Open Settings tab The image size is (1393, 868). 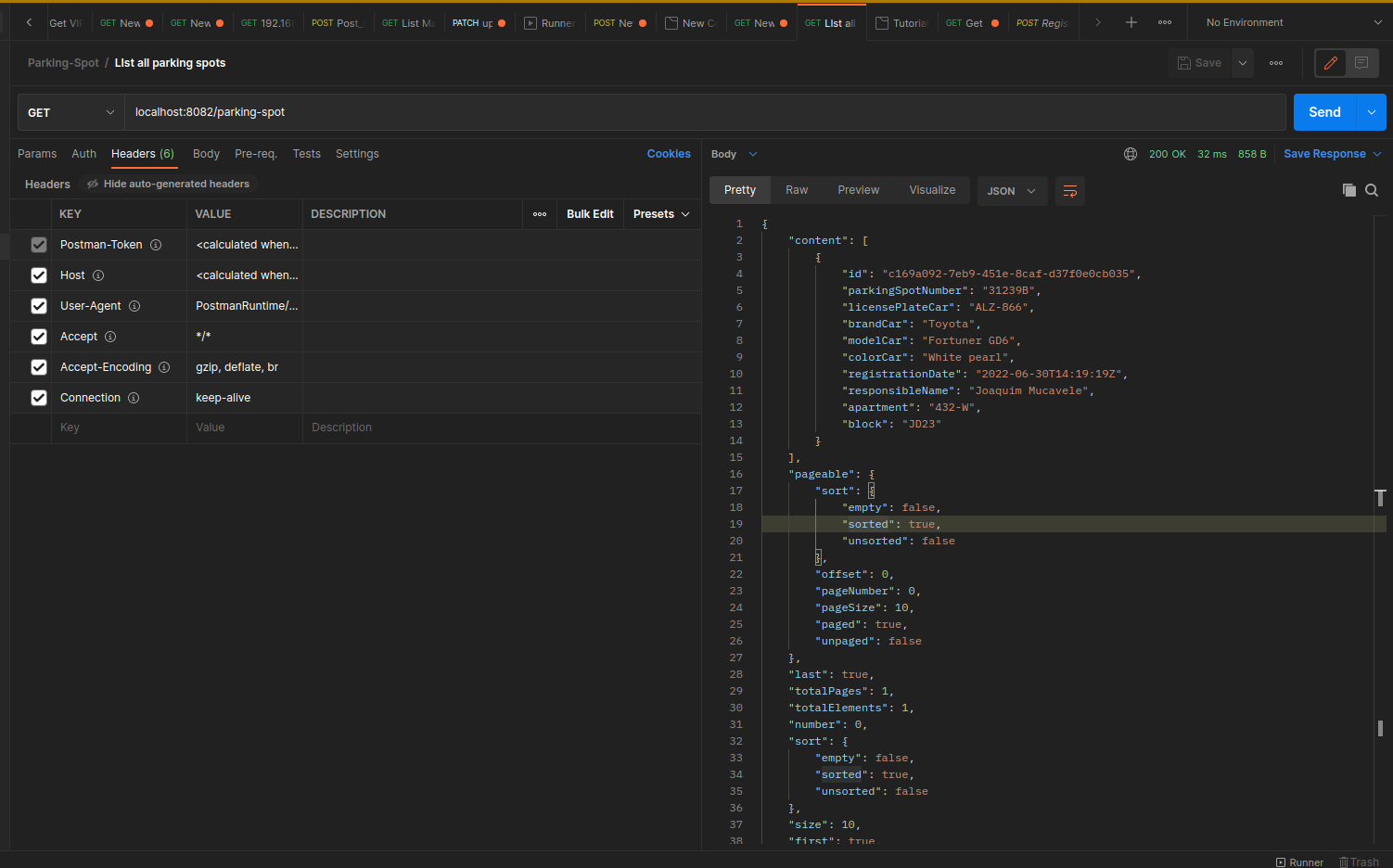click(x=357, y=154)
